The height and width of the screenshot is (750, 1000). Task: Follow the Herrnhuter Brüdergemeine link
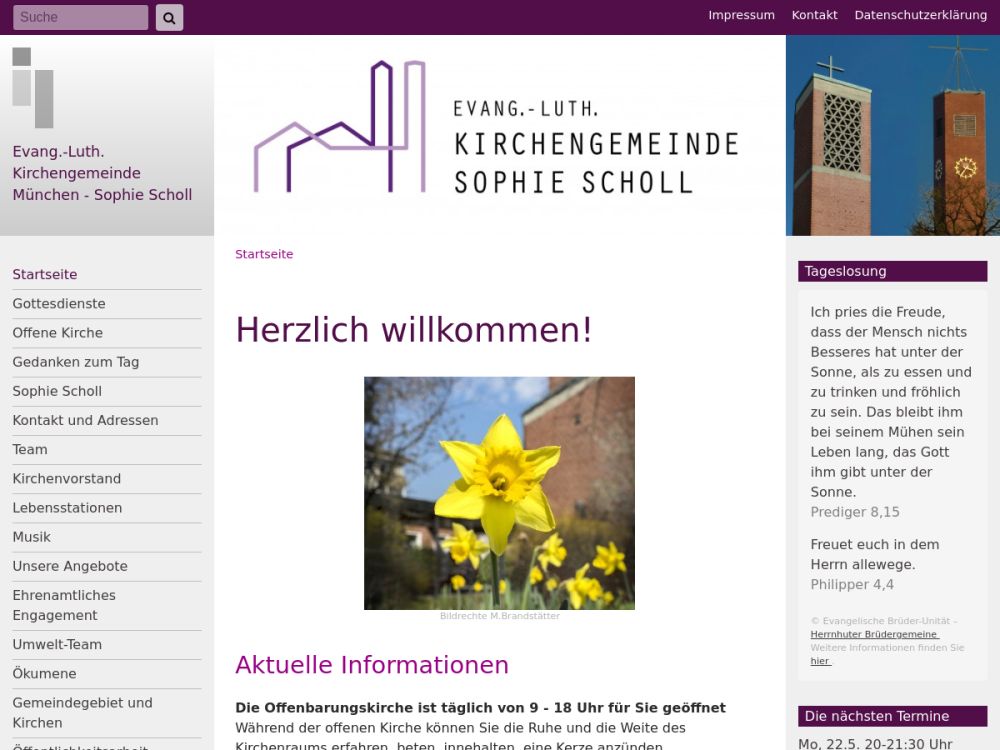[874, 634]
